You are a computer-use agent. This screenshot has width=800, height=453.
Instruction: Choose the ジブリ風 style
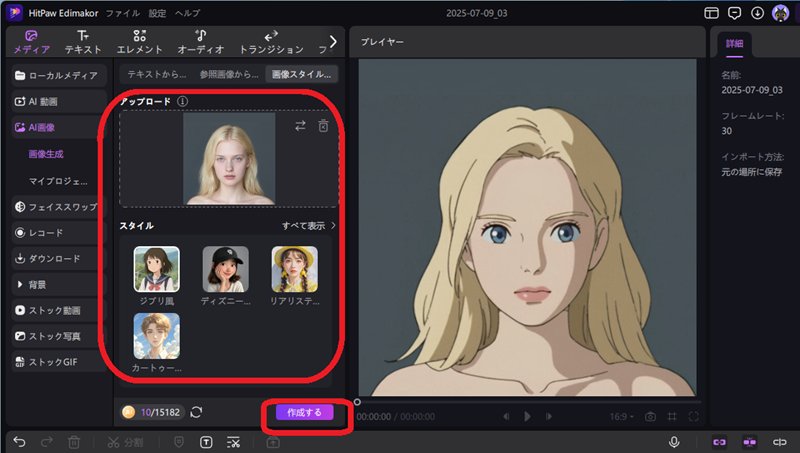(x=157, y=275)
